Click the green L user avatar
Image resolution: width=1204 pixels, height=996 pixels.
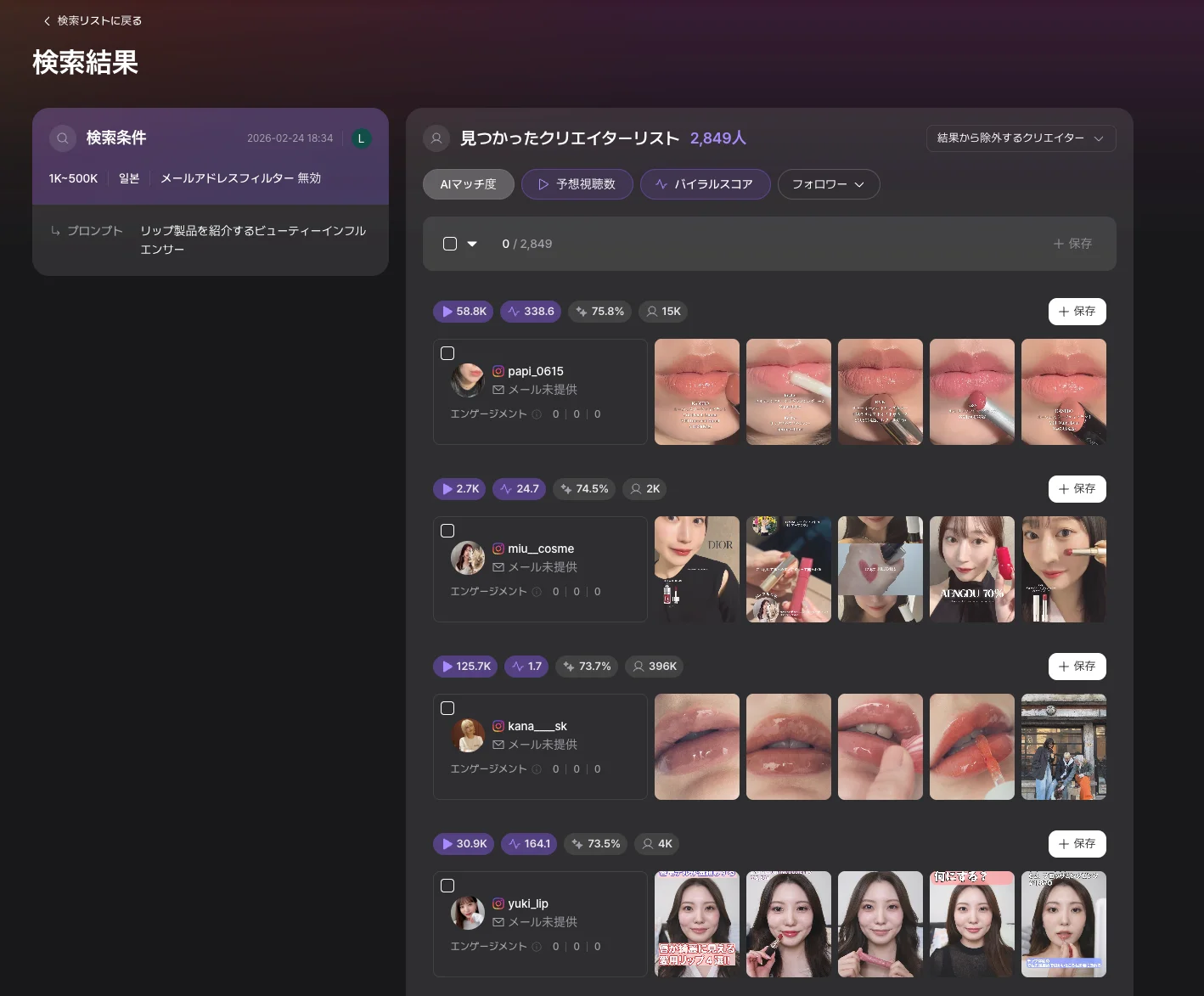pyautogui.click(x=361, y=138)
